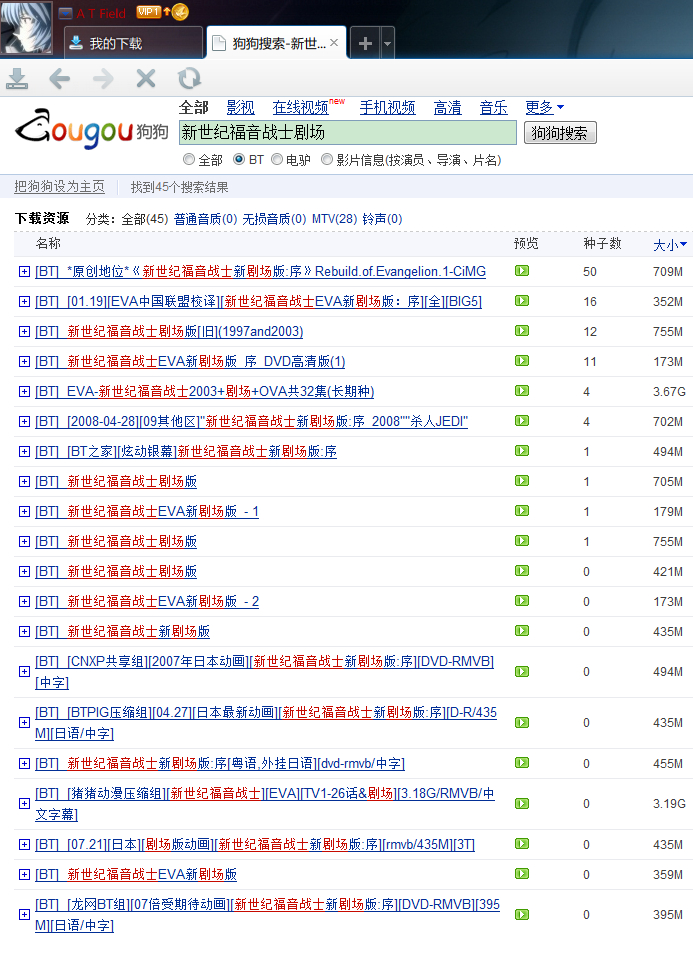Stop loading with the X icon
The height and width of the screenshot is (954, 693).
[x=146, y=78]
